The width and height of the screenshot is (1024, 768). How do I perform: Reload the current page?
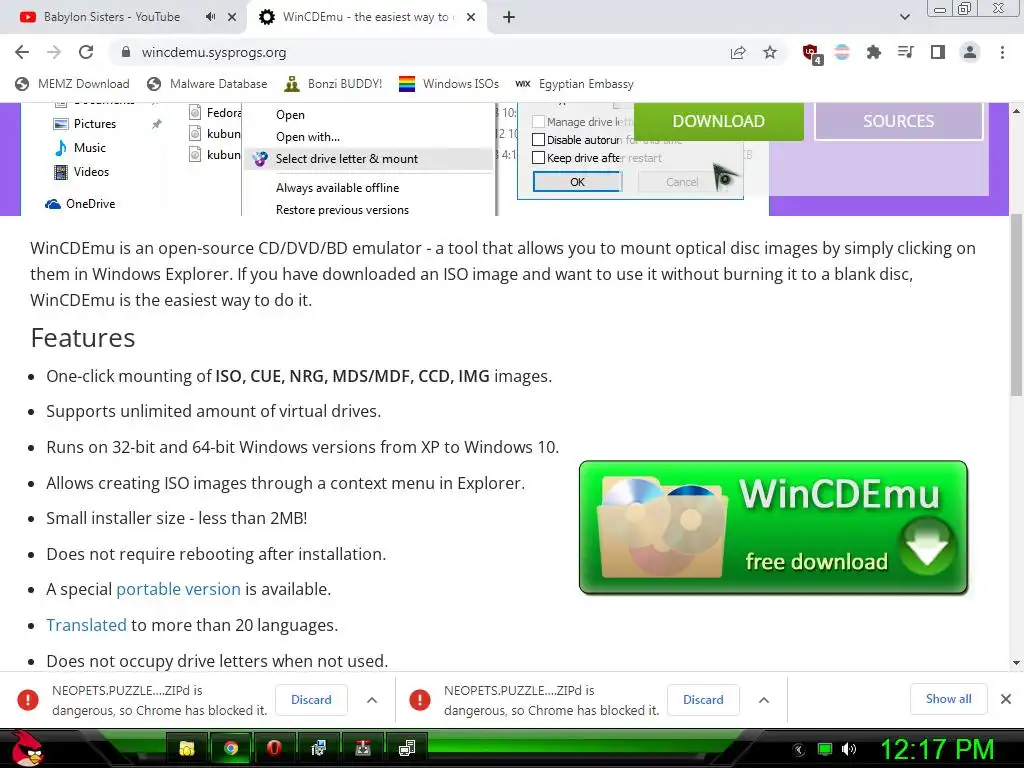click(86, 52)
